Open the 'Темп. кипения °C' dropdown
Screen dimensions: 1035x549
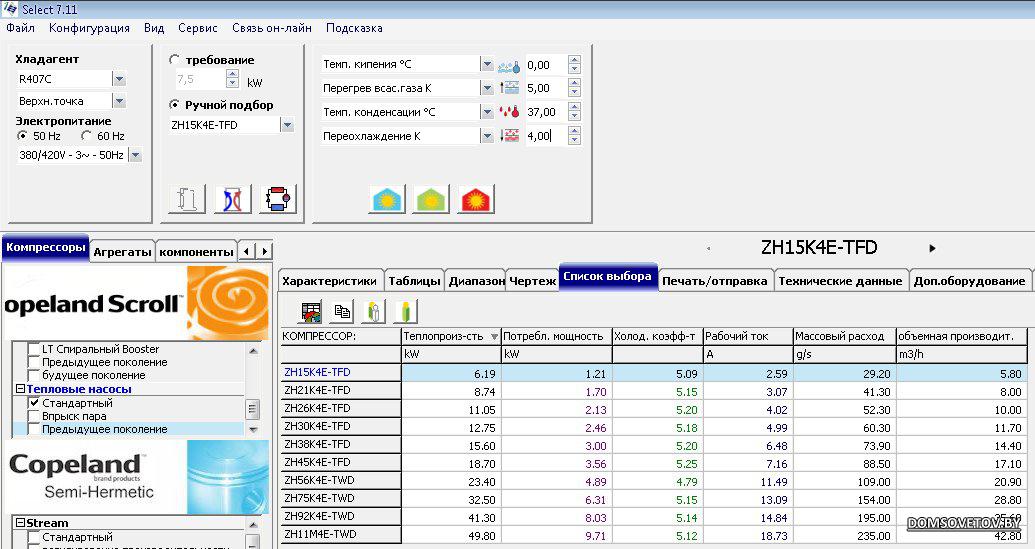click(487, 65)
